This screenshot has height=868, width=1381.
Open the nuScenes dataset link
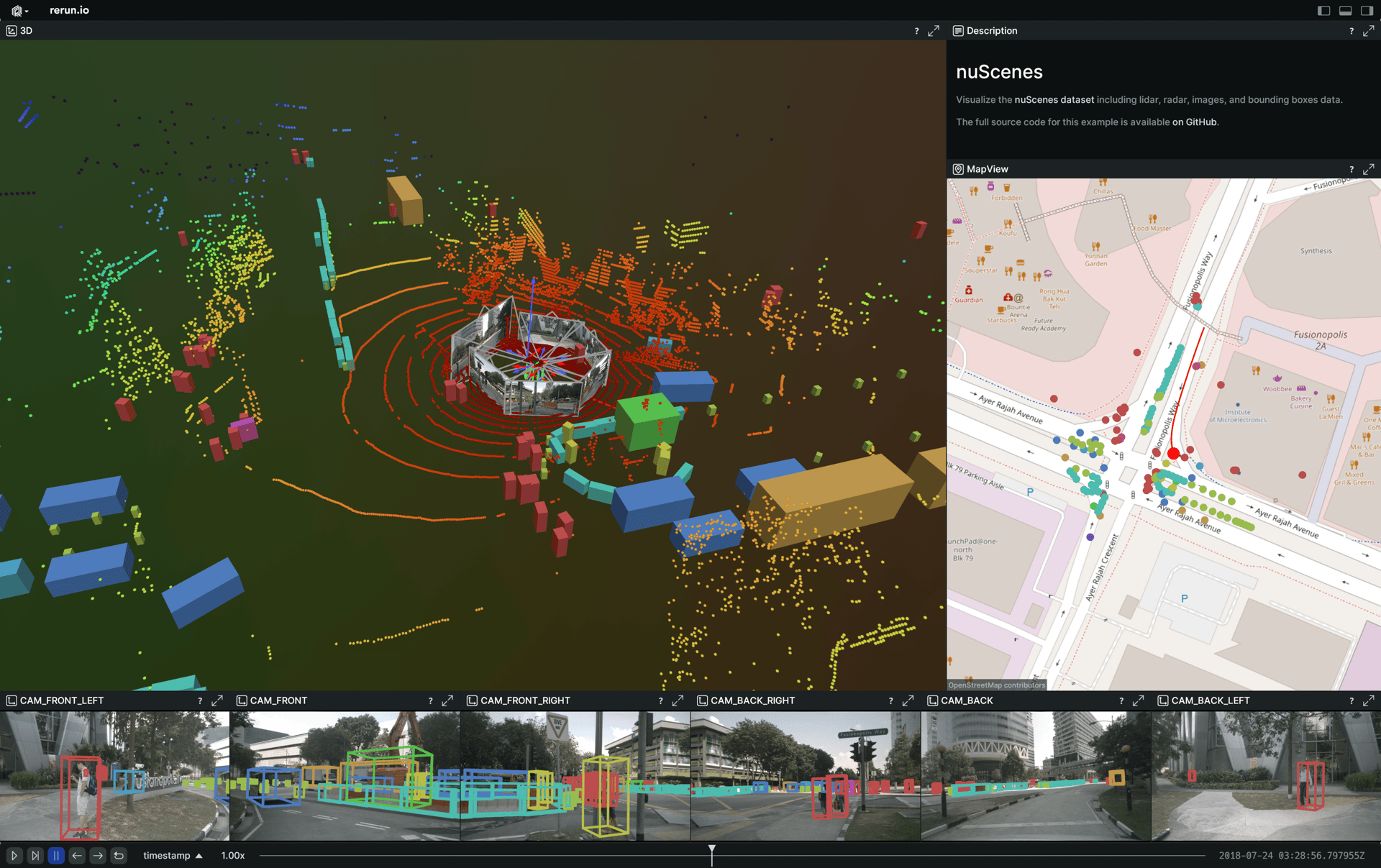click(x=1054, y=100)
